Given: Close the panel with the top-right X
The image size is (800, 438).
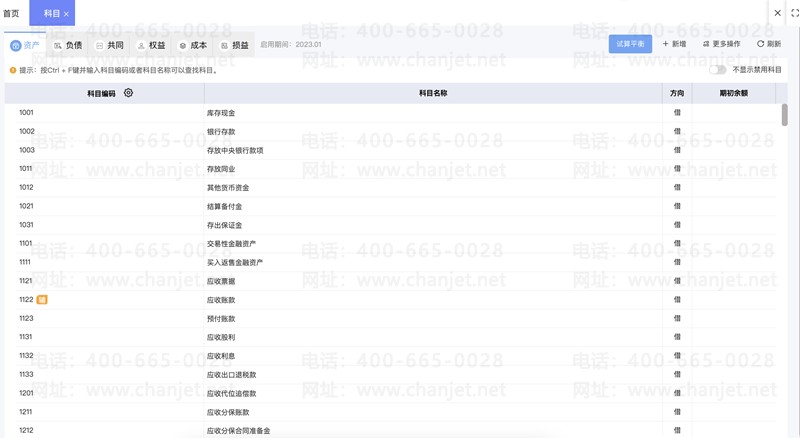Looking at the screenshot, I should coord(778,13).
